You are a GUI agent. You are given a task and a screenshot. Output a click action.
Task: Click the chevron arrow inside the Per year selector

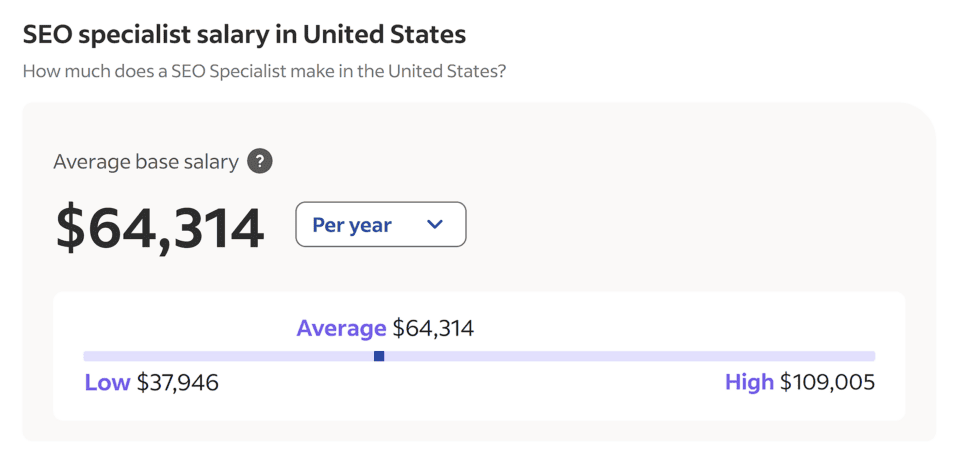[435, 224]
